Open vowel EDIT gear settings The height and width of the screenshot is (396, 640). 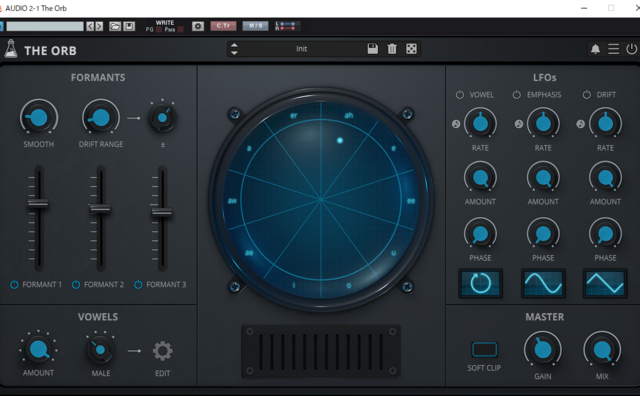pos(162,351)
